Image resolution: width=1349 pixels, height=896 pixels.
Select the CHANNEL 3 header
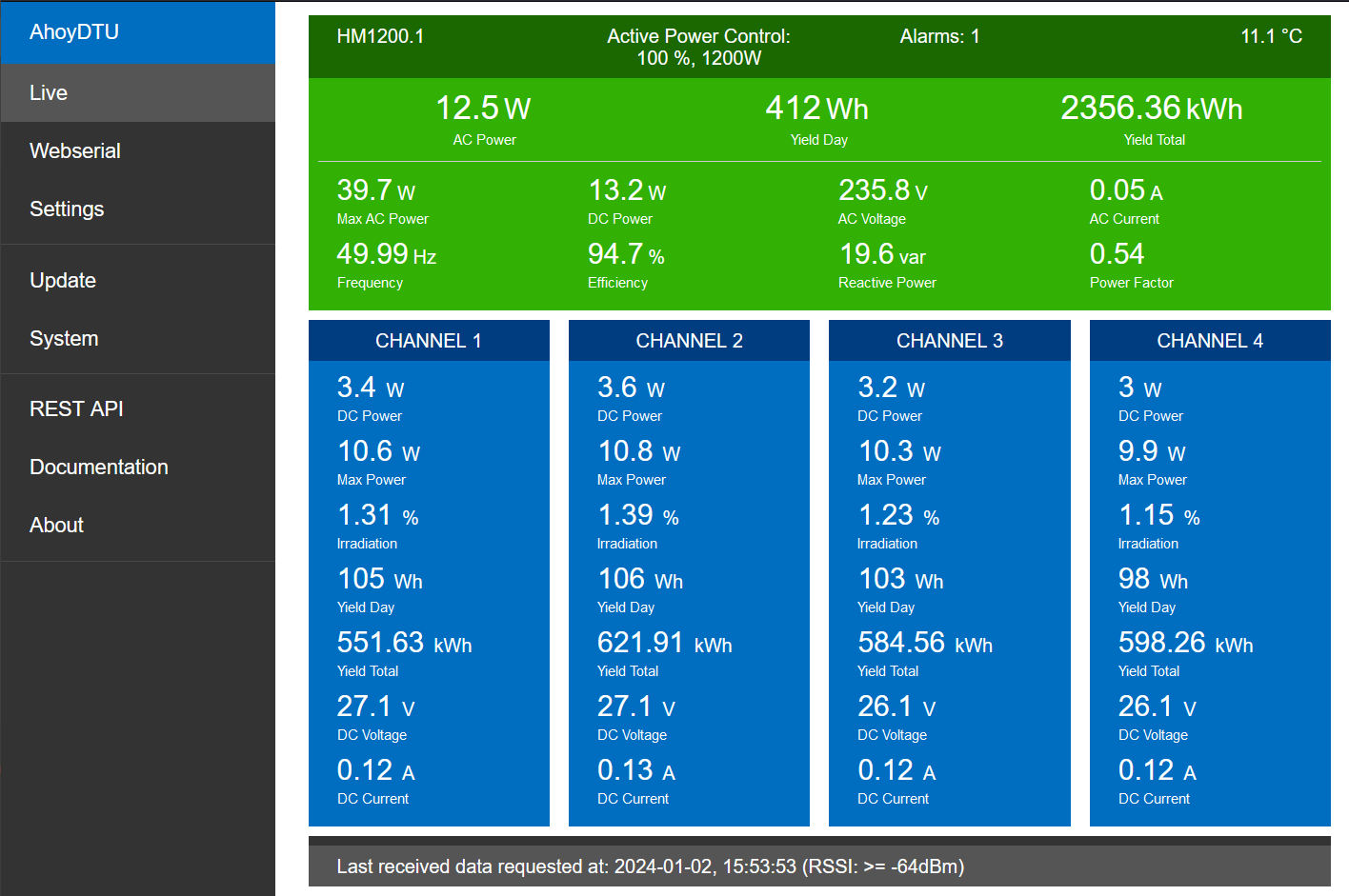[949, 341]
